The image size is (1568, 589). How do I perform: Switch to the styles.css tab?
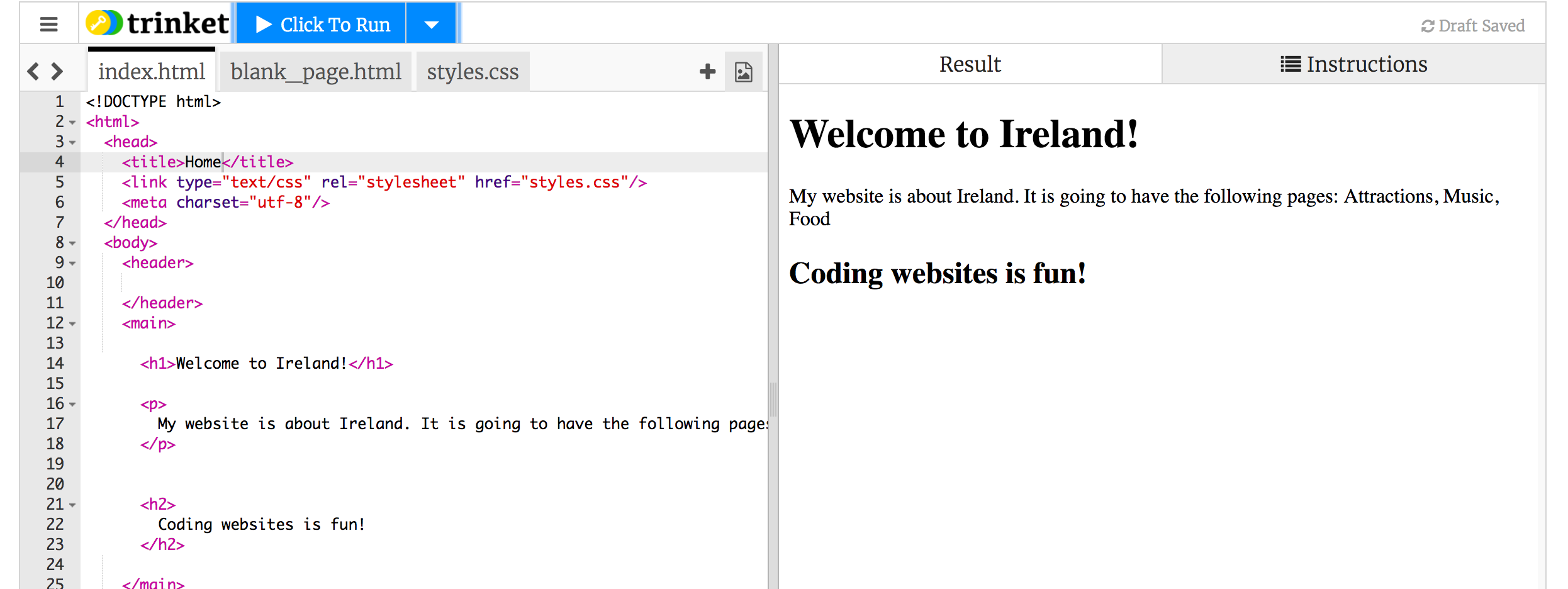tap(473, 72)
